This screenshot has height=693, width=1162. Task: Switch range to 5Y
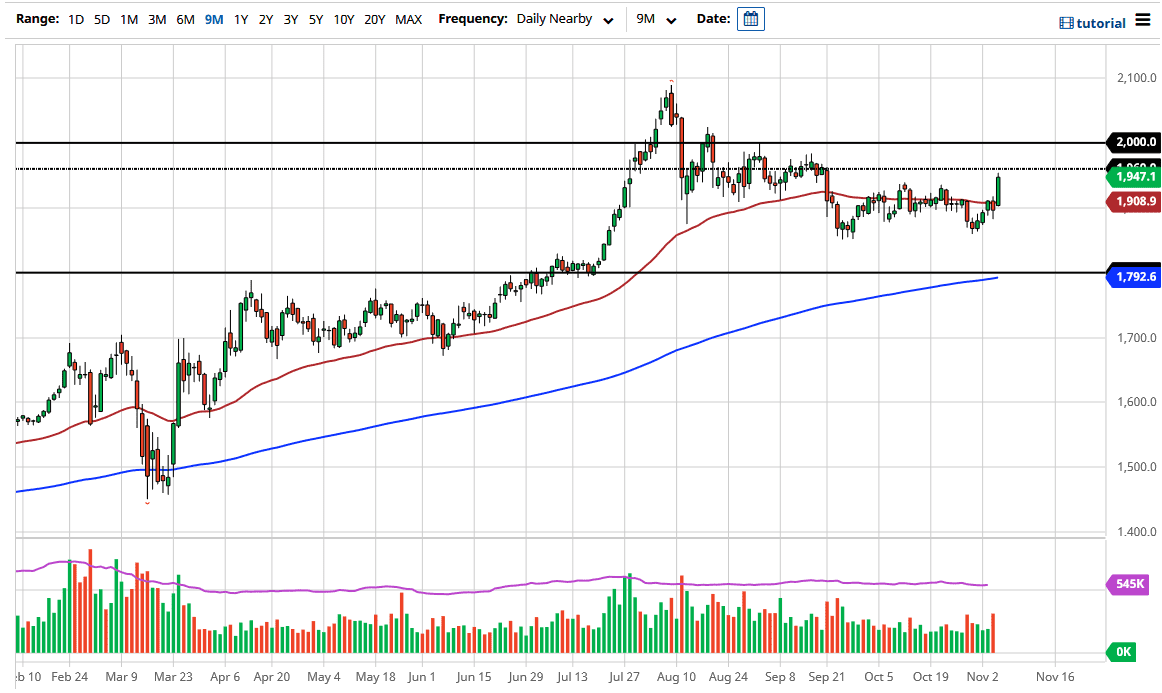coord(316,19)
